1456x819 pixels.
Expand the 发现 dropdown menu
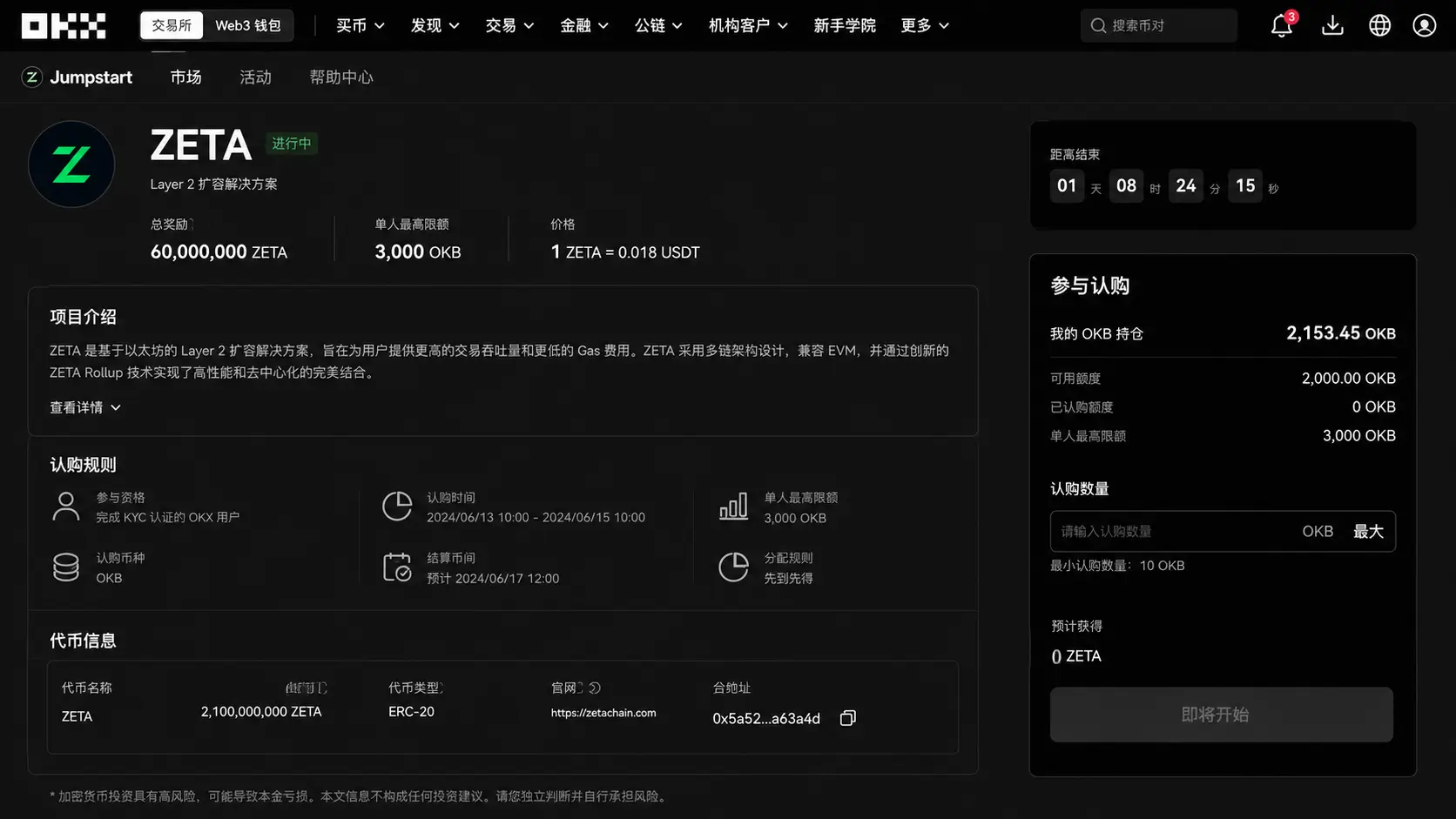coord(435,25)
